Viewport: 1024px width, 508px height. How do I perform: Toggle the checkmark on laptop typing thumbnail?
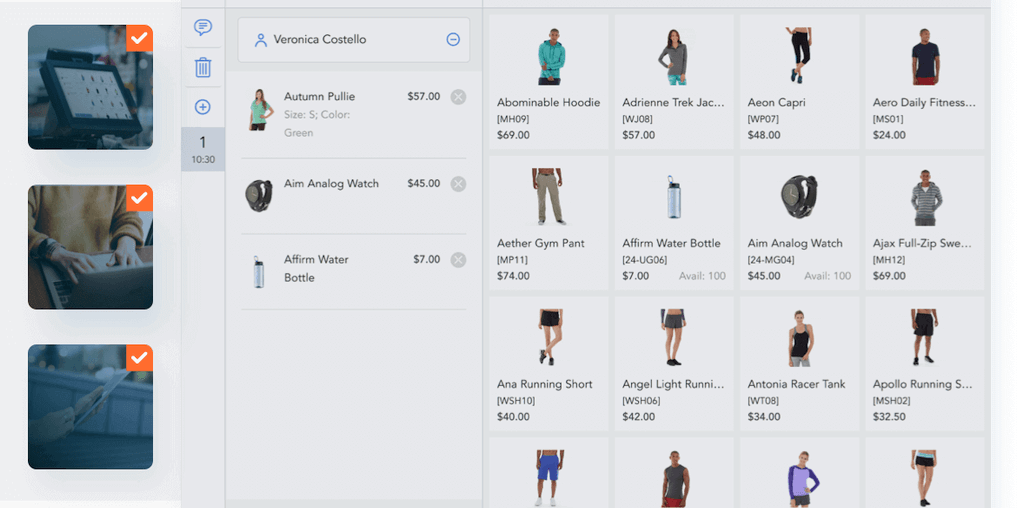139,198
